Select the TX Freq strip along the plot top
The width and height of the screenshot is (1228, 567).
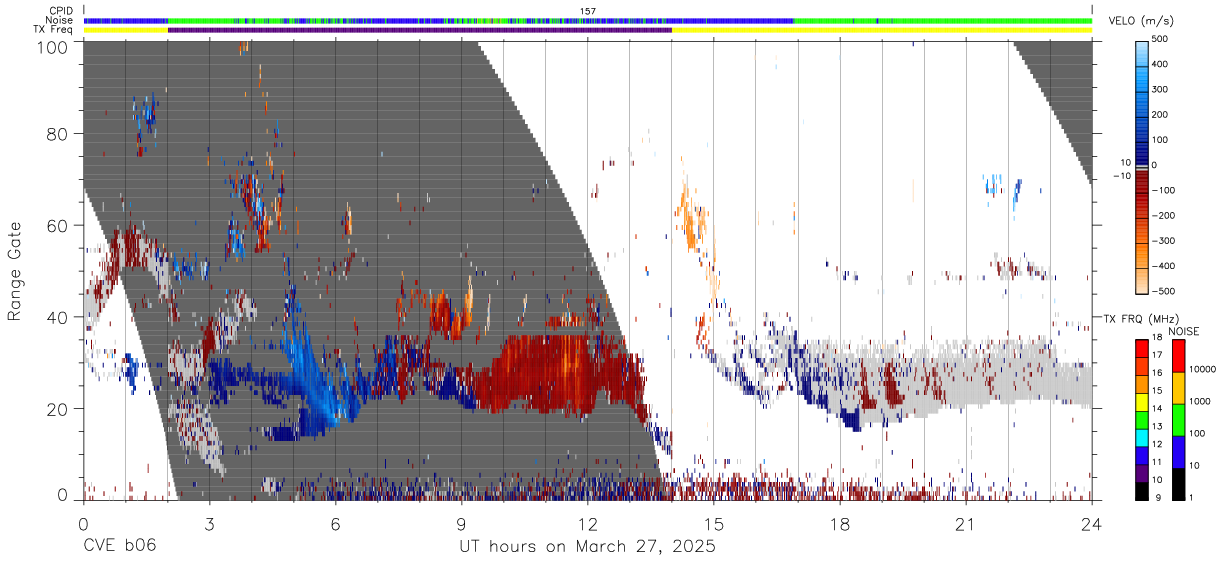pos(588,30)
